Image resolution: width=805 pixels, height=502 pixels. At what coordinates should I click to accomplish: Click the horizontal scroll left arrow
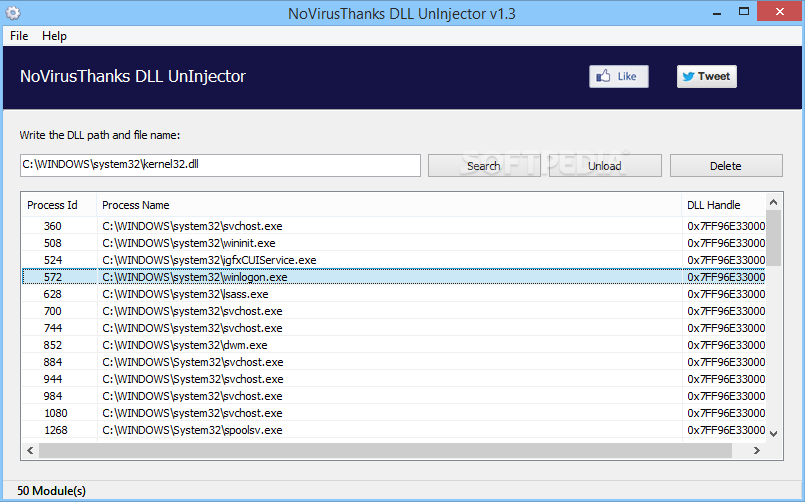pyautogui.click(x=30, y=450)
